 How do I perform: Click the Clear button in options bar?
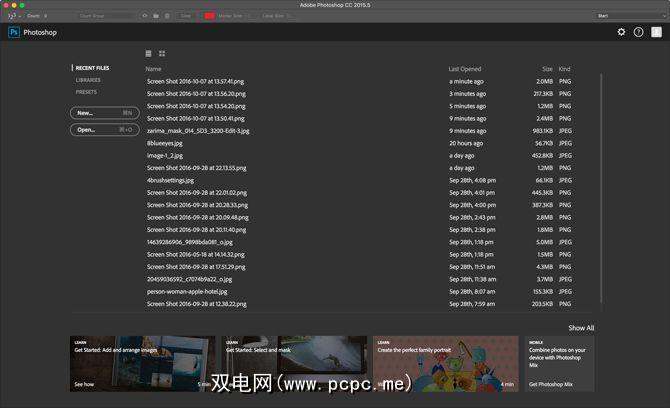[x=186, y=16]
